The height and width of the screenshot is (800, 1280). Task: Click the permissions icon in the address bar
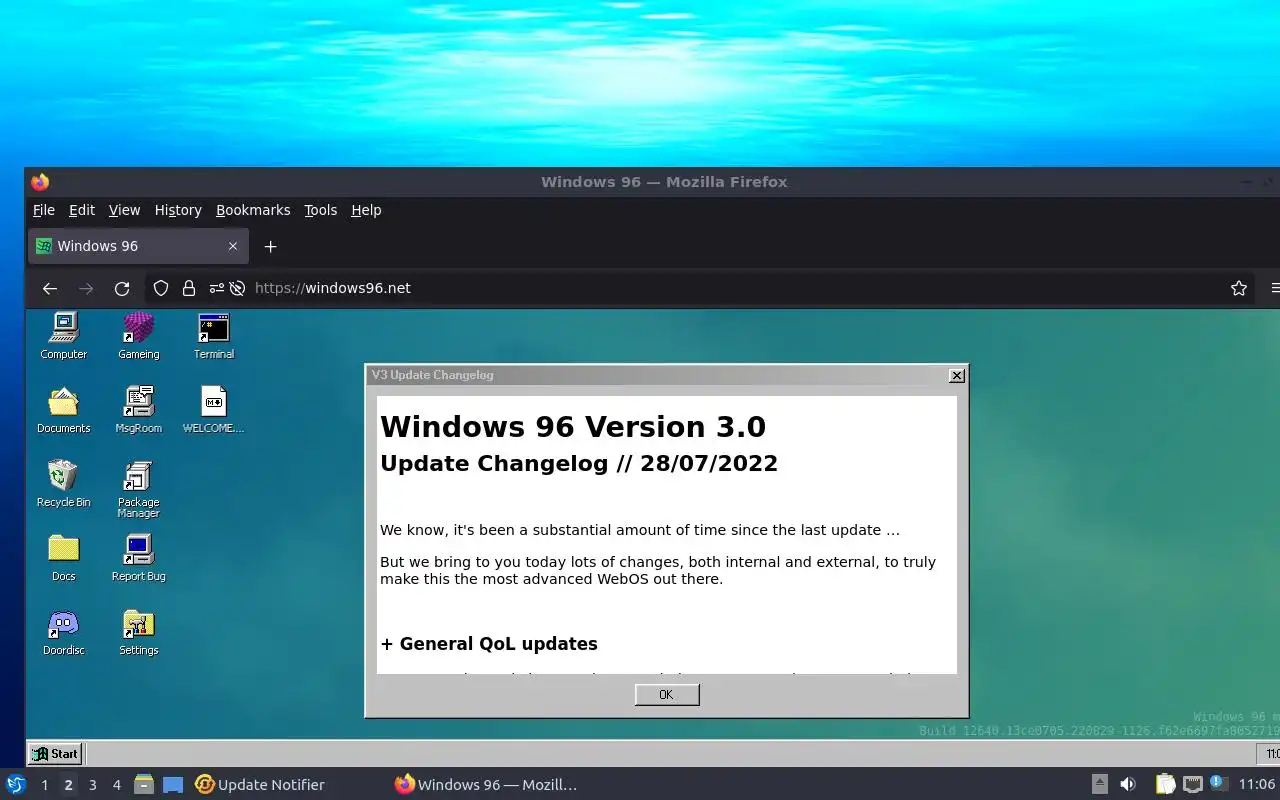pyautogui.click(x=216, y=288)
